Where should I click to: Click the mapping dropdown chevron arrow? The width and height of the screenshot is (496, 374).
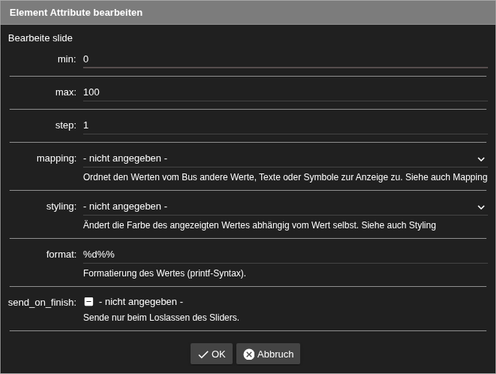click(x=481, y=159)
